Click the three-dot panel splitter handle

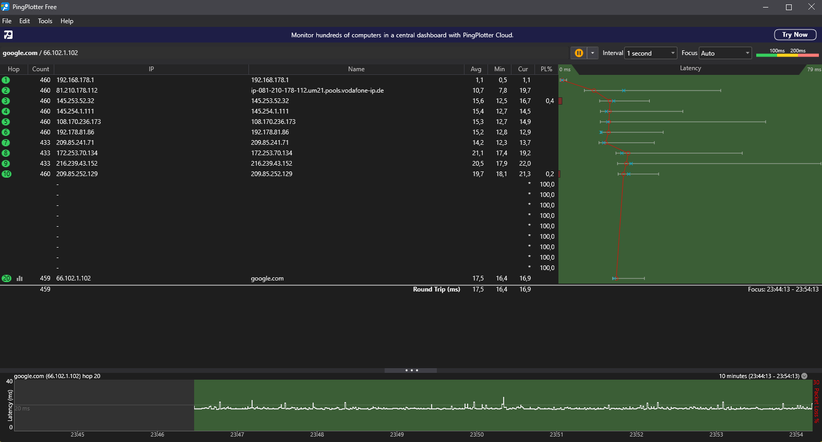point(411,370)
